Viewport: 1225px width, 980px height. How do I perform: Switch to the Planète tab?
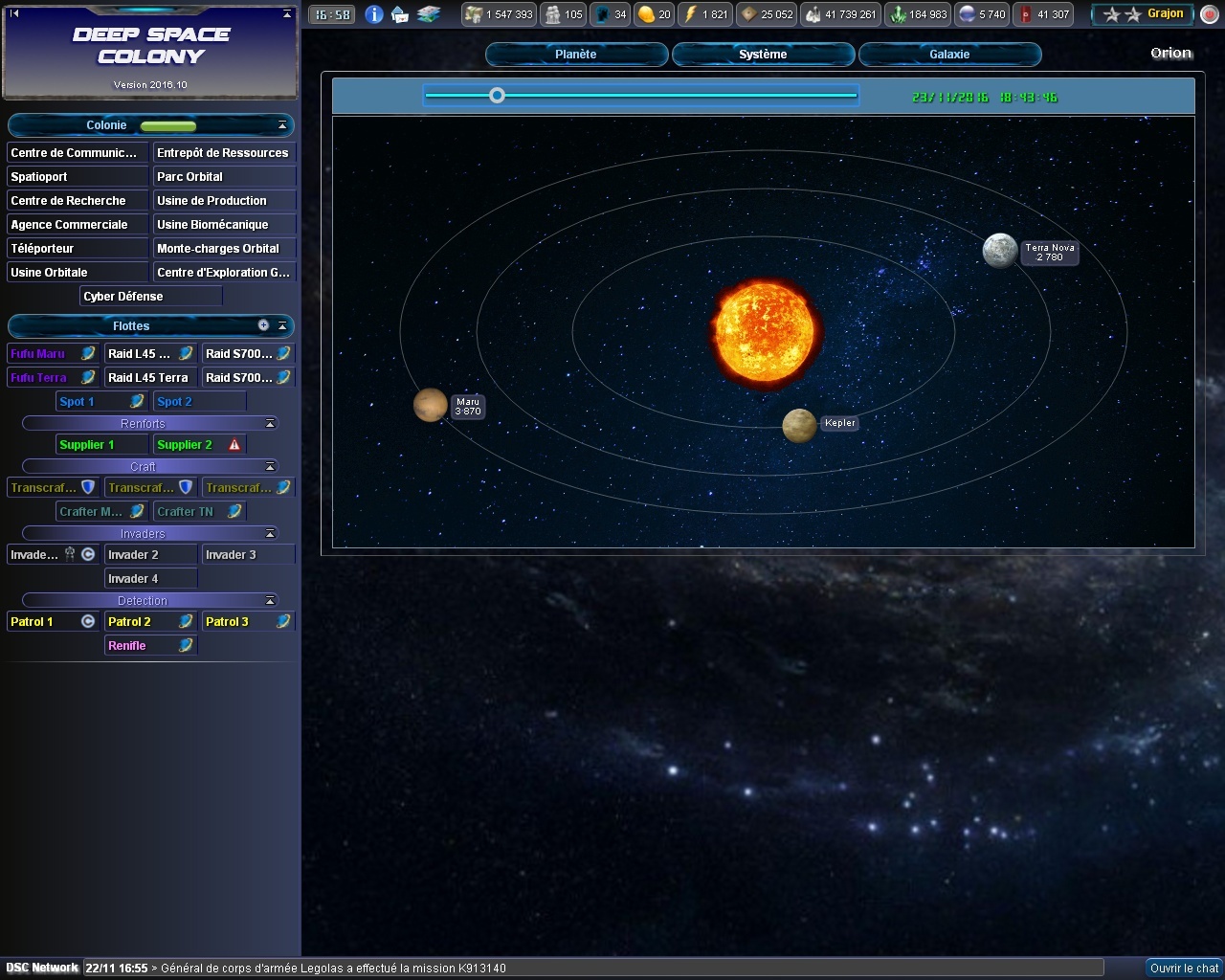tap(576, 55)
